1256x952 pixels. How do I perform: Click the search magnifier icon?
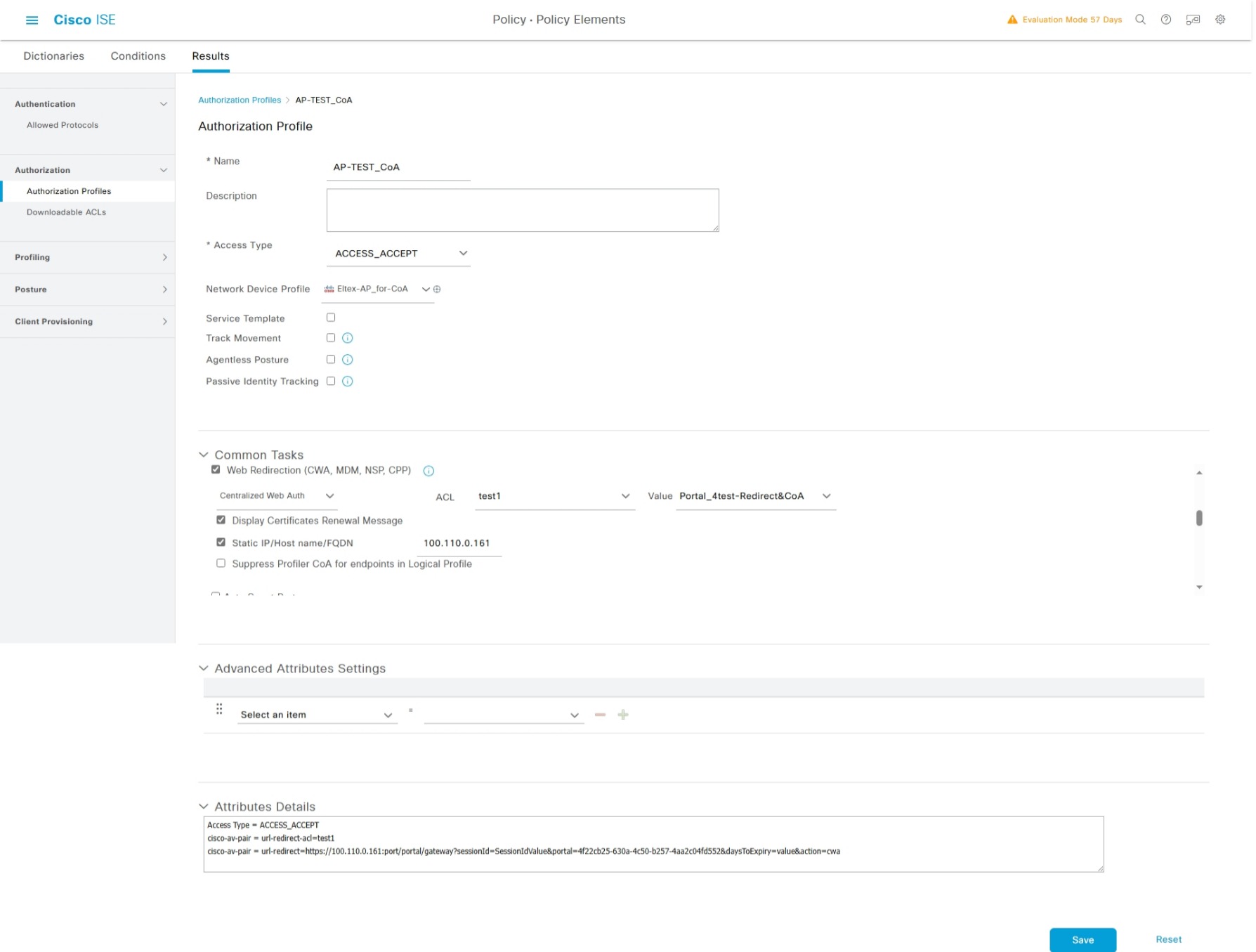[x=1140, y=20]
